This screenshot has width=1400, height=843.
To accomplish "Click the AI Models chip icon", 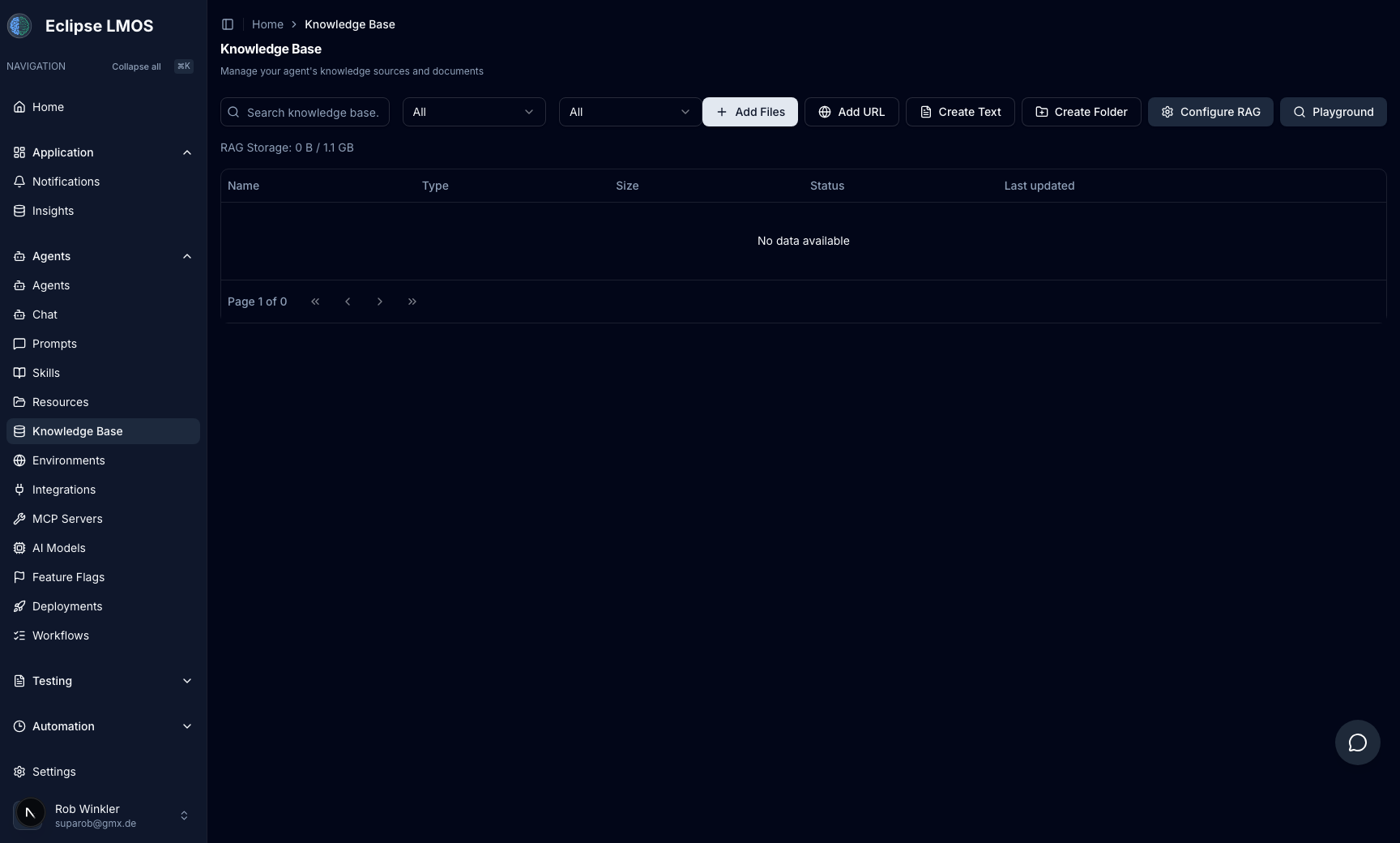I will (19, 548).
